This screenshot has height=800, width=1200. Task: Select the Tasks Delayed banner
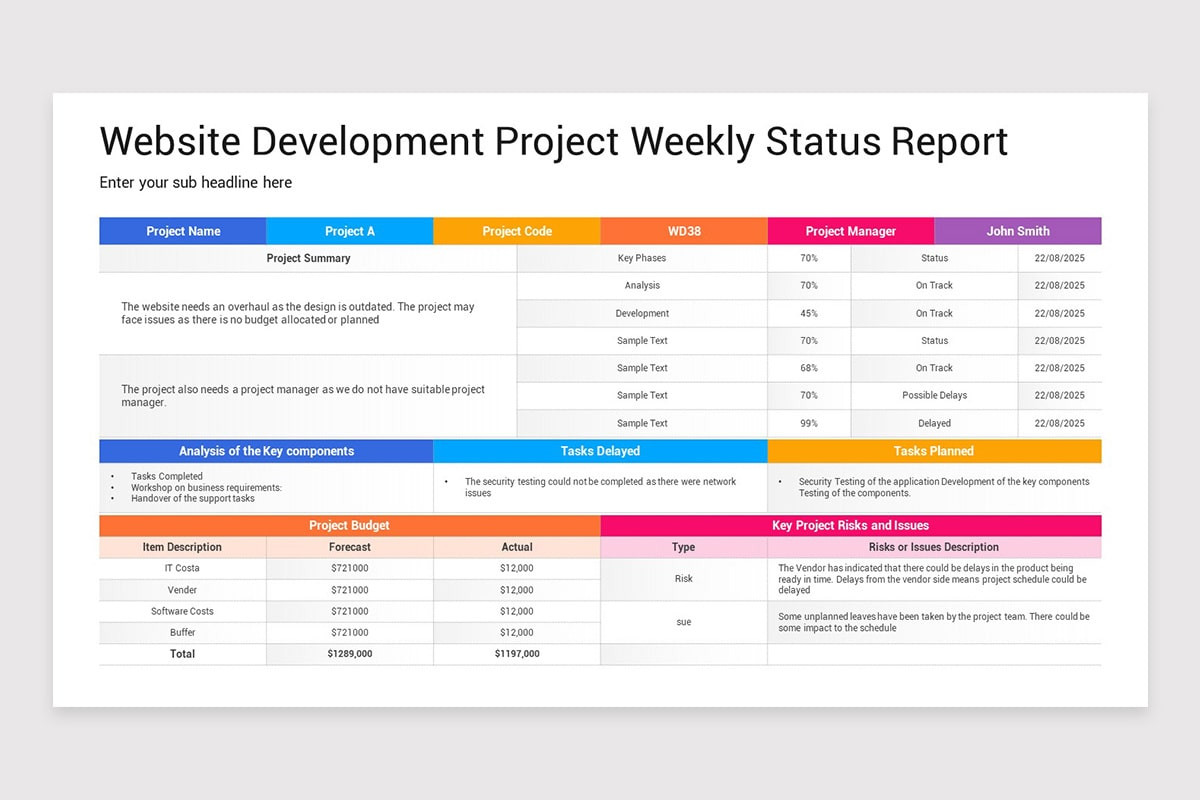600,451
